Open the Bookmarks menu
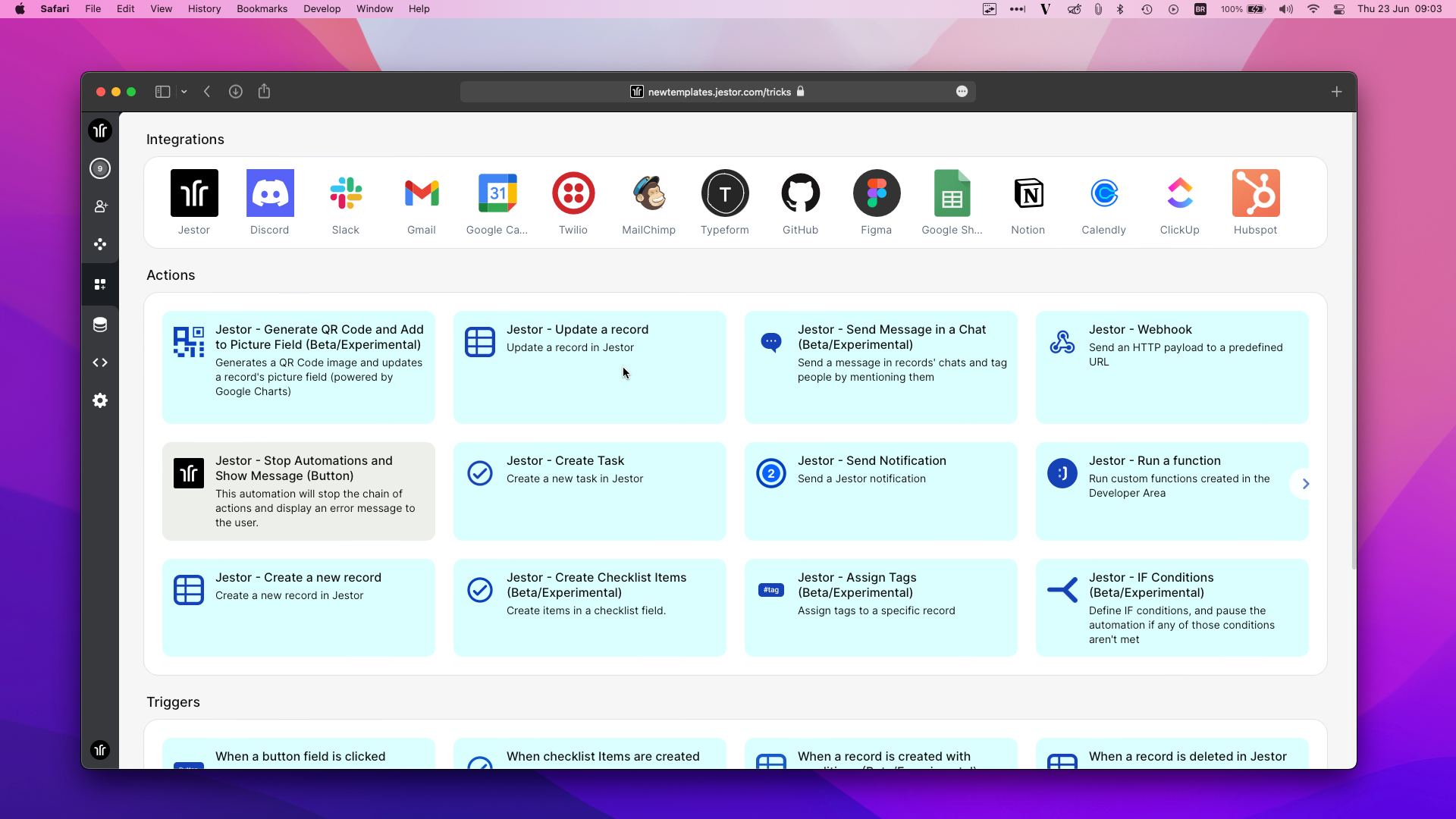This screenshot has width=1456, height=819. [262, 9]
